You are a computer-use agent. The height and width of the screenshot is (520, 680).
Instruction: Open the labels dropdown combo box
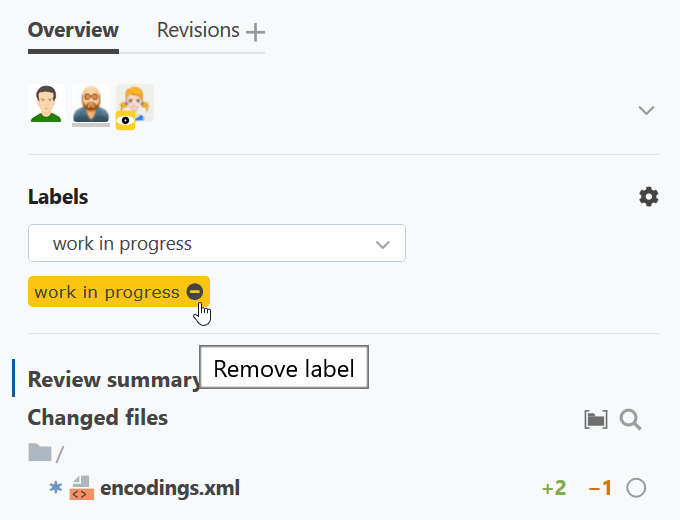[217, 243]
